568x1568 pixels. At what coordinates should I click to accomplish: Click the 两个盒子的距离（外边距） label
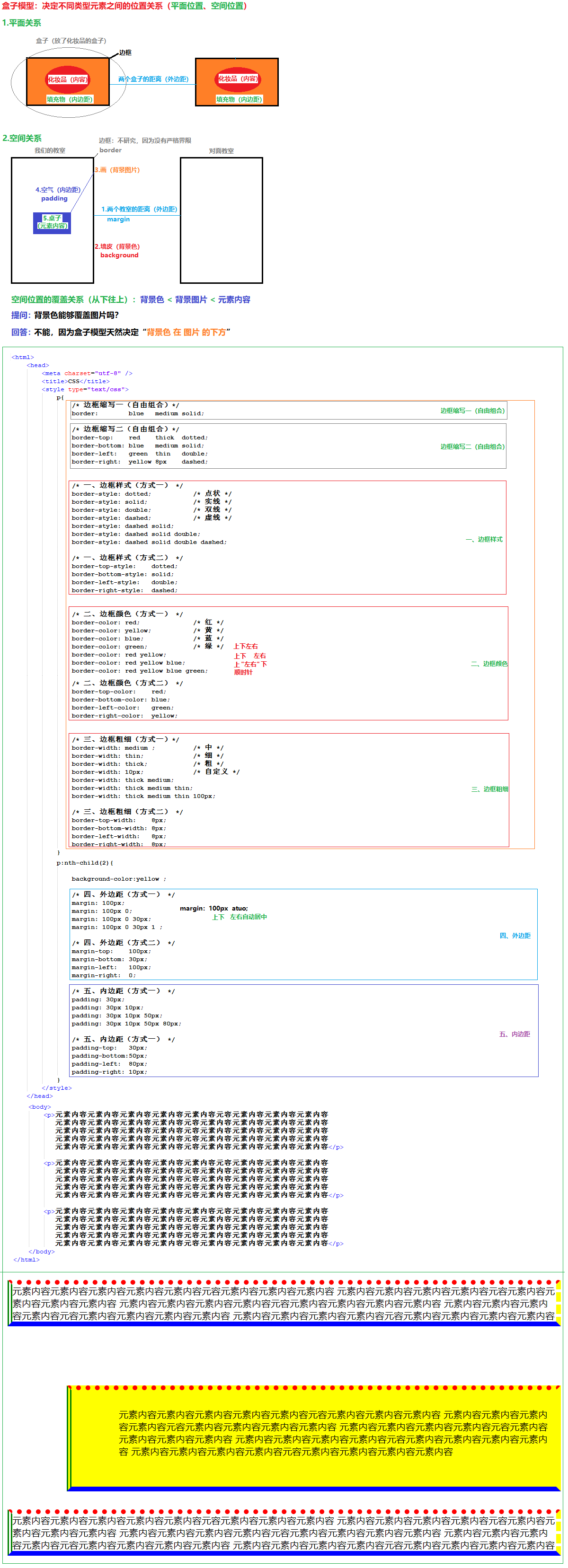tap(153, 80)
